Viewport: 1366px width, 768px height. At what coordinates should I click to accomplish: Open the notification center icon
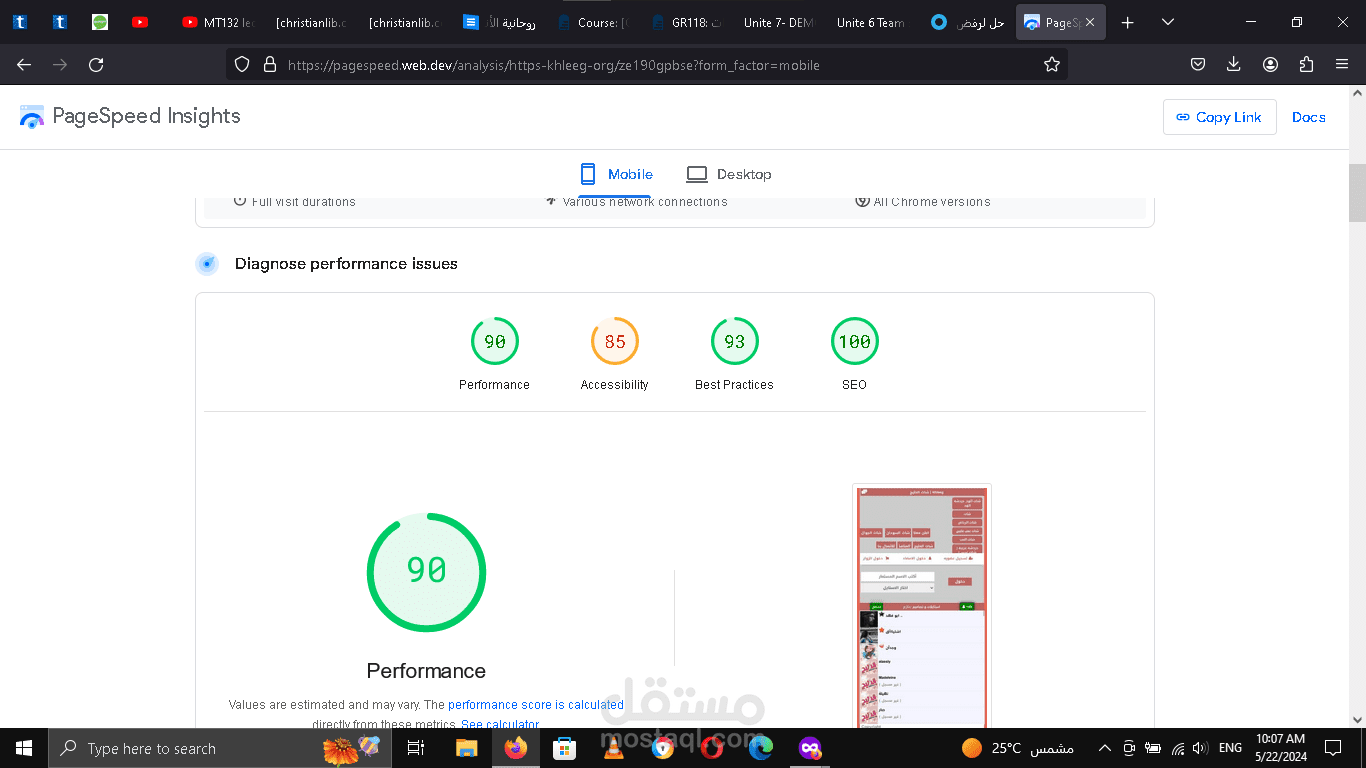coord(1333,748)
